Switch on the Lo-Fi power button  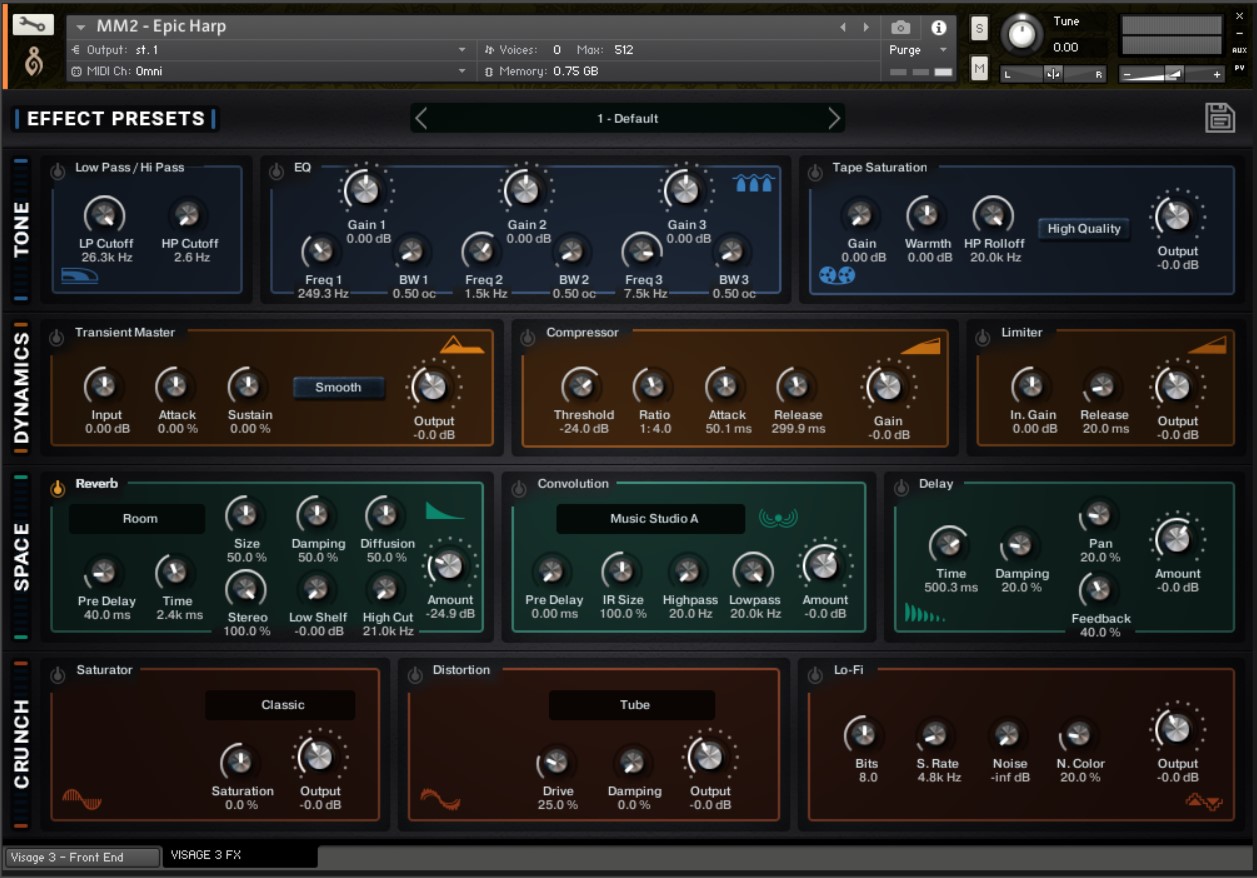click(815, 675)
